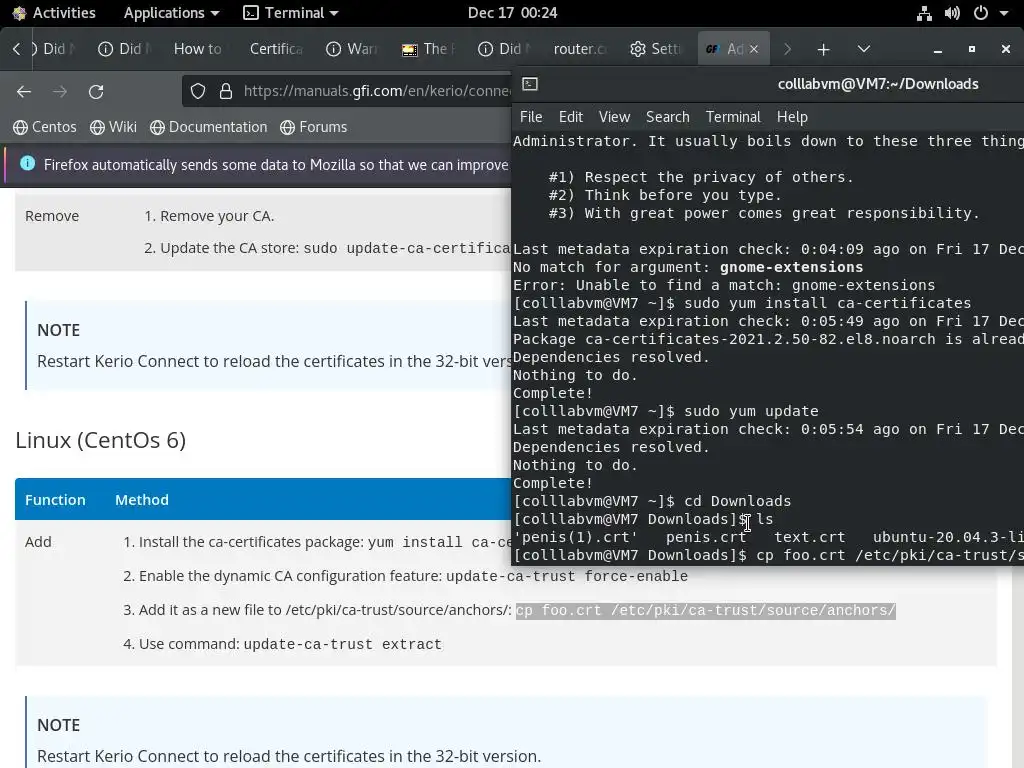Open the terminal Help menu

[x=792, y=117]
